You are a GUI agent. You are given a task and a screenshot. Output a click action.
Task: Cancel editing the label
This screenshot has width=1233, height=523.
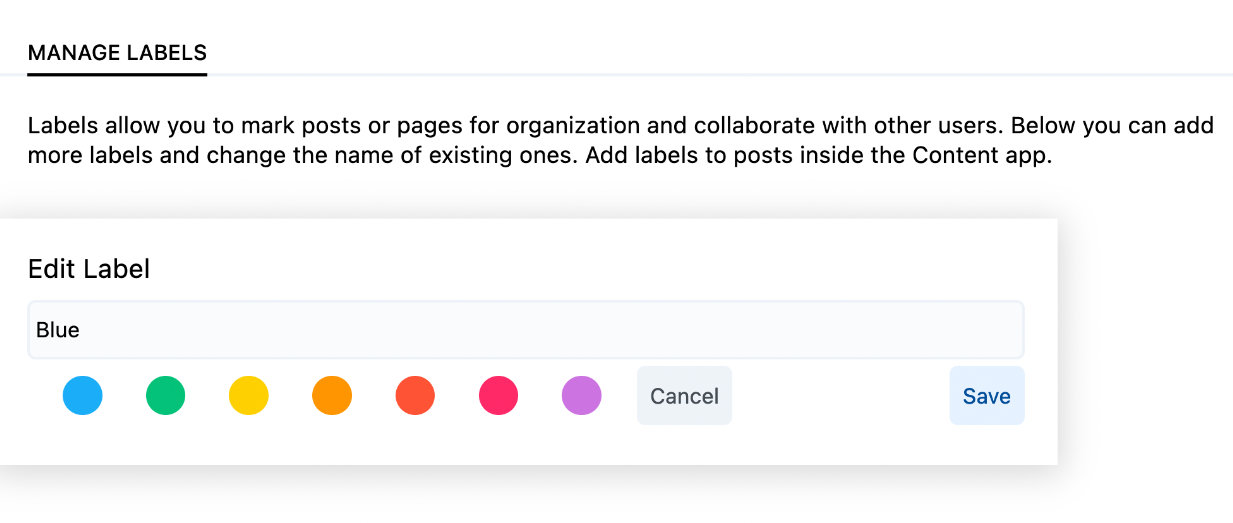click(684, 396)
